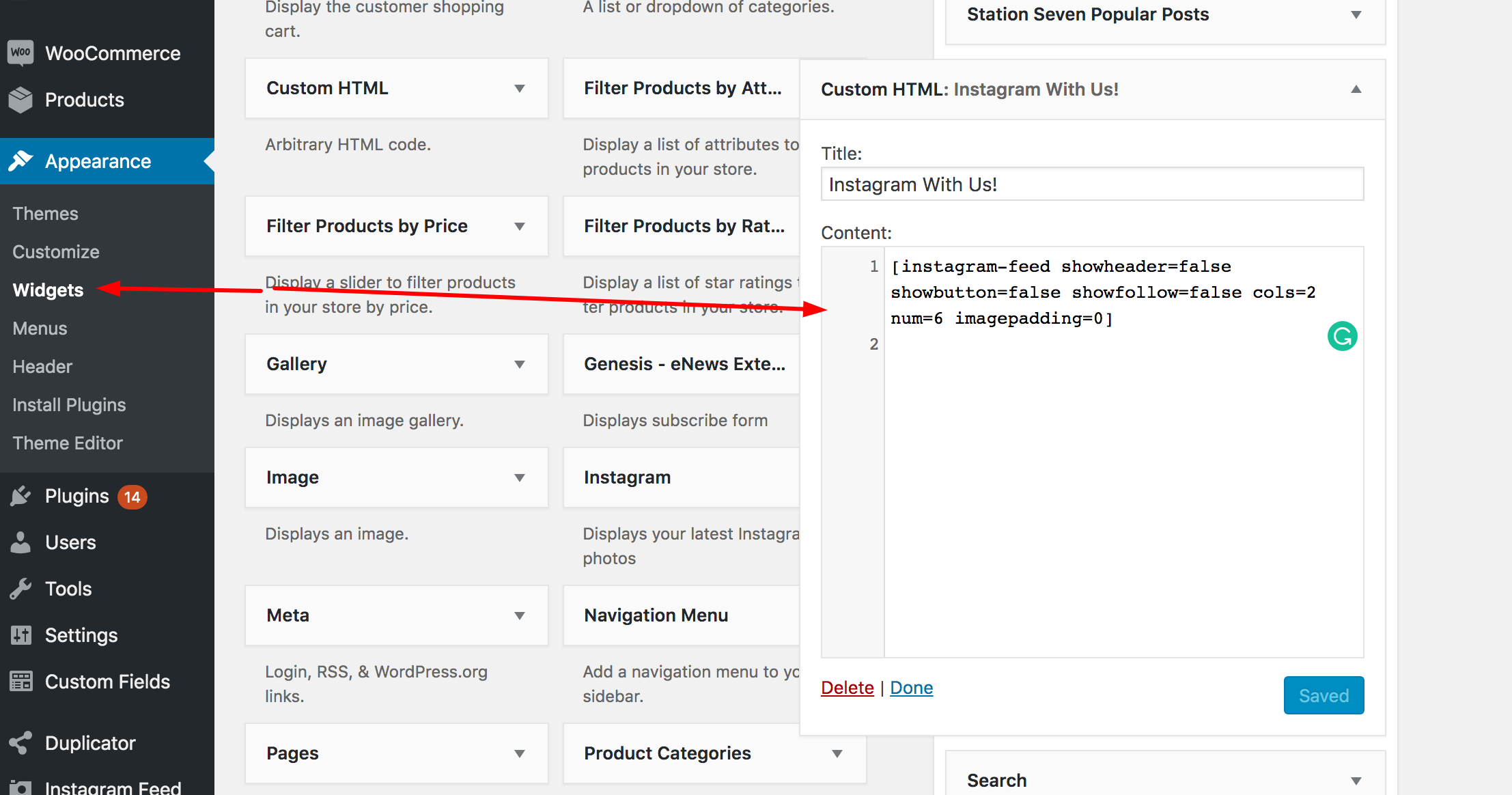Open the Theme Editor submenu item
The width and height of the screenshot is (1512, 795).
tap(68, 443)
